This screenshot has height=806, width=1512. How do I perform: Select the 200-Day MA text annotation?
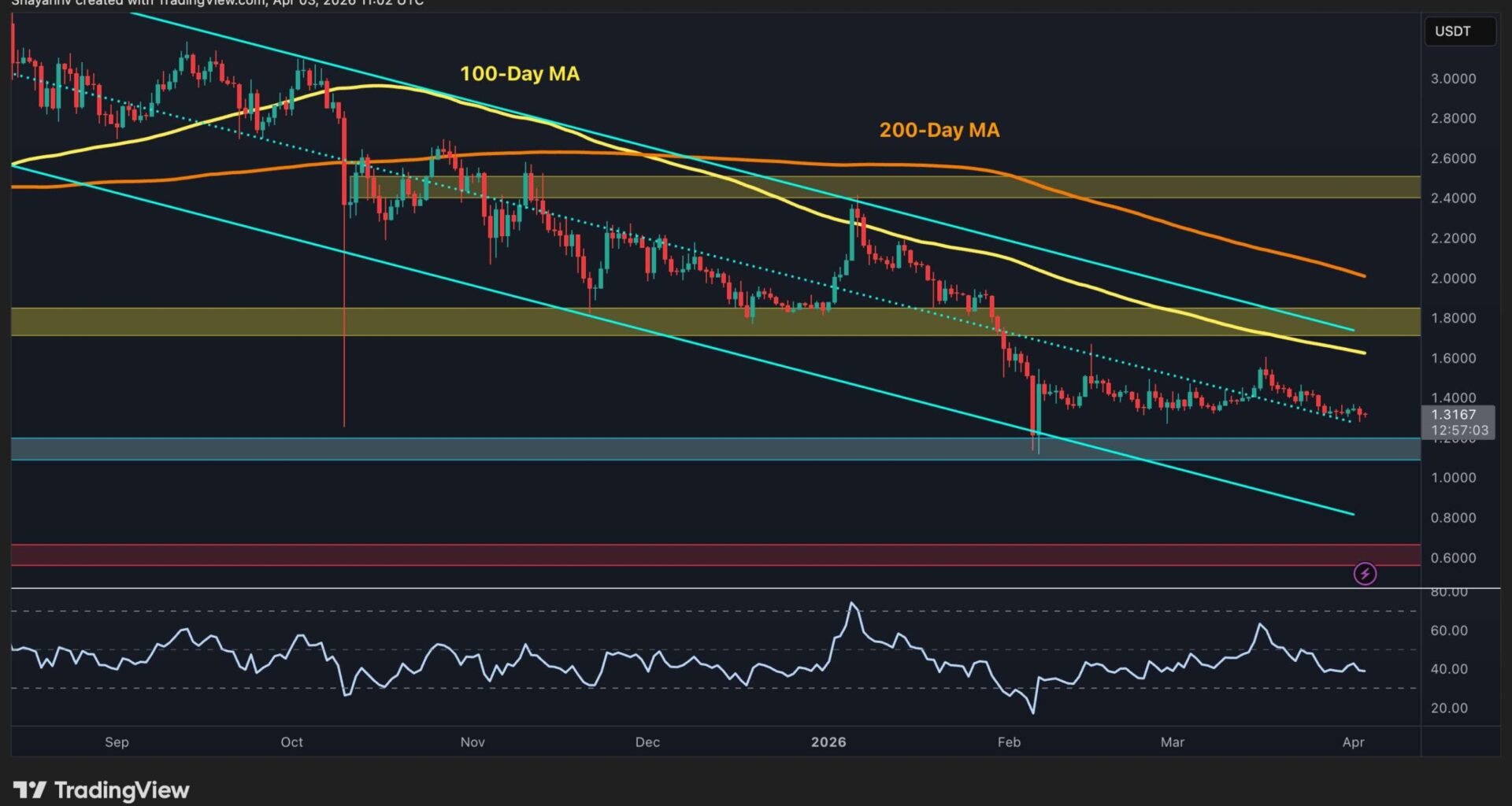(x=939, y=130)
